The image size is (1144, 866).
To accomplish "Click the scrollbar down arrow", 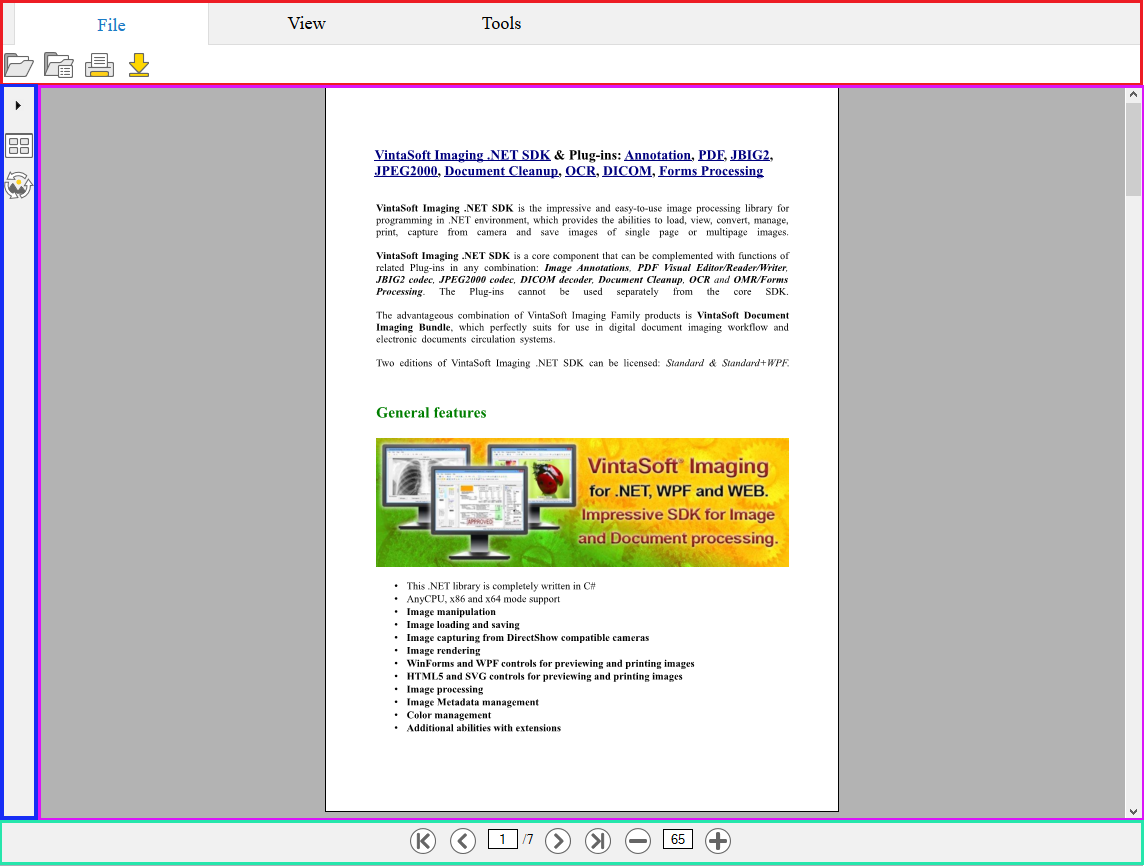I will pos(1133,811).
